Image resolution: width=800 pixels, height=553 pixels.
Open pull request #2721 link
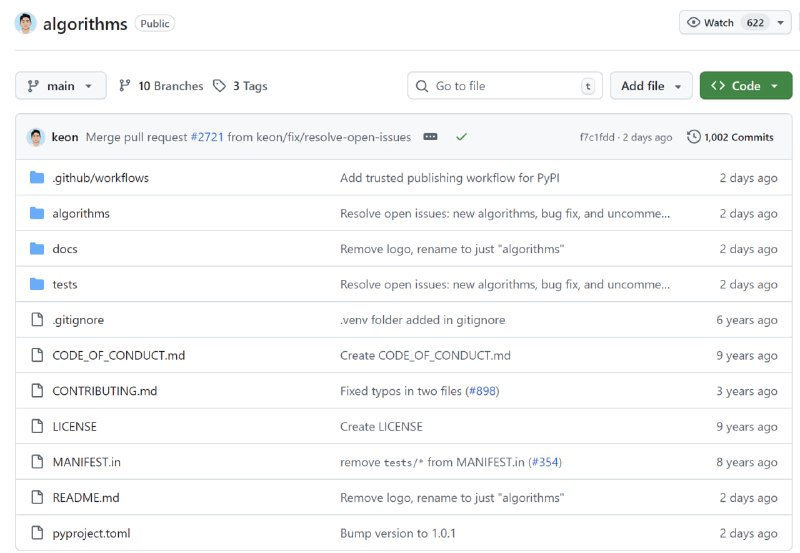coord(207,137)
